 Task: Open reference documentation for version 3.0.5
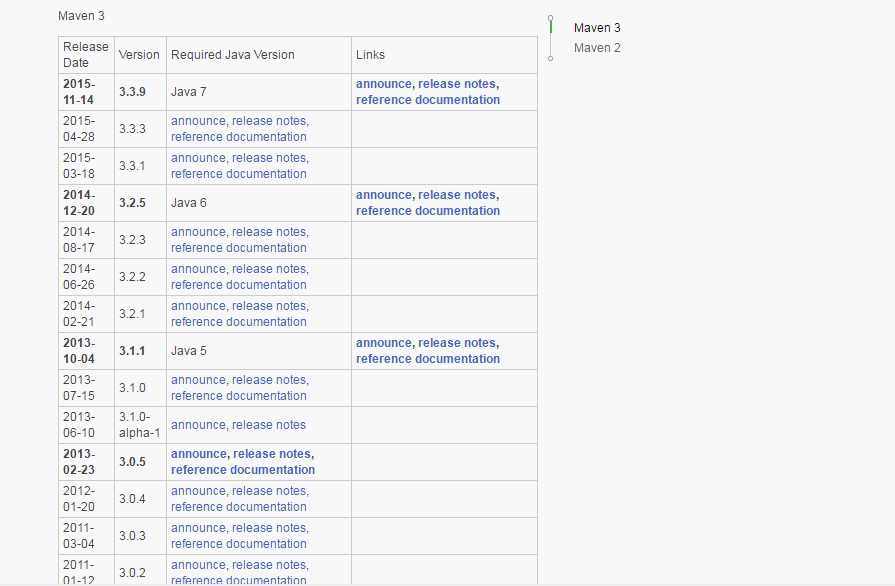243,470
